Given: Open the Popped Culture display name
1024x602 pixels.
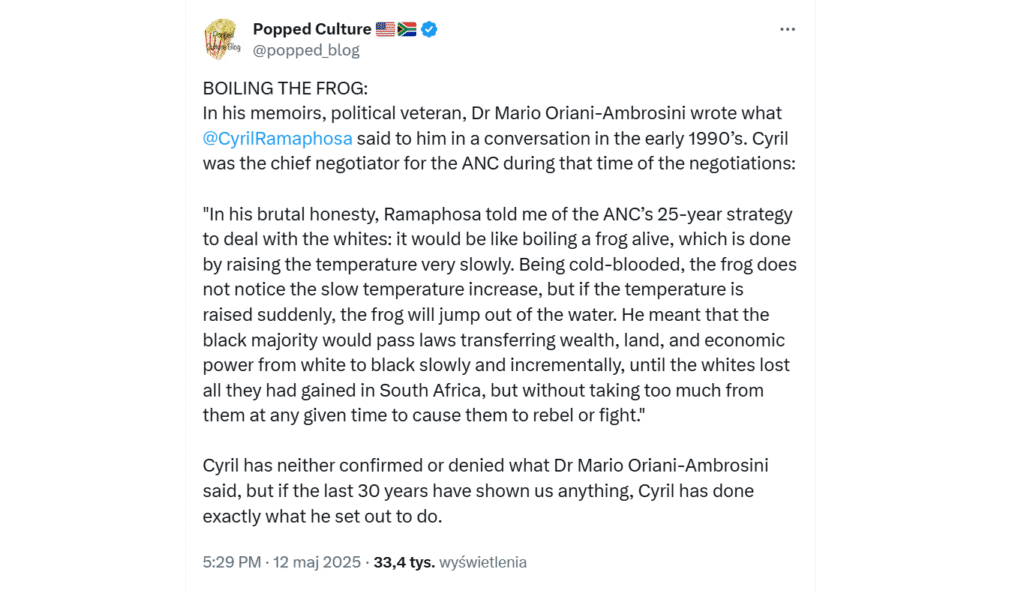Looking at the screenshot, I should (x=311, y=29).
